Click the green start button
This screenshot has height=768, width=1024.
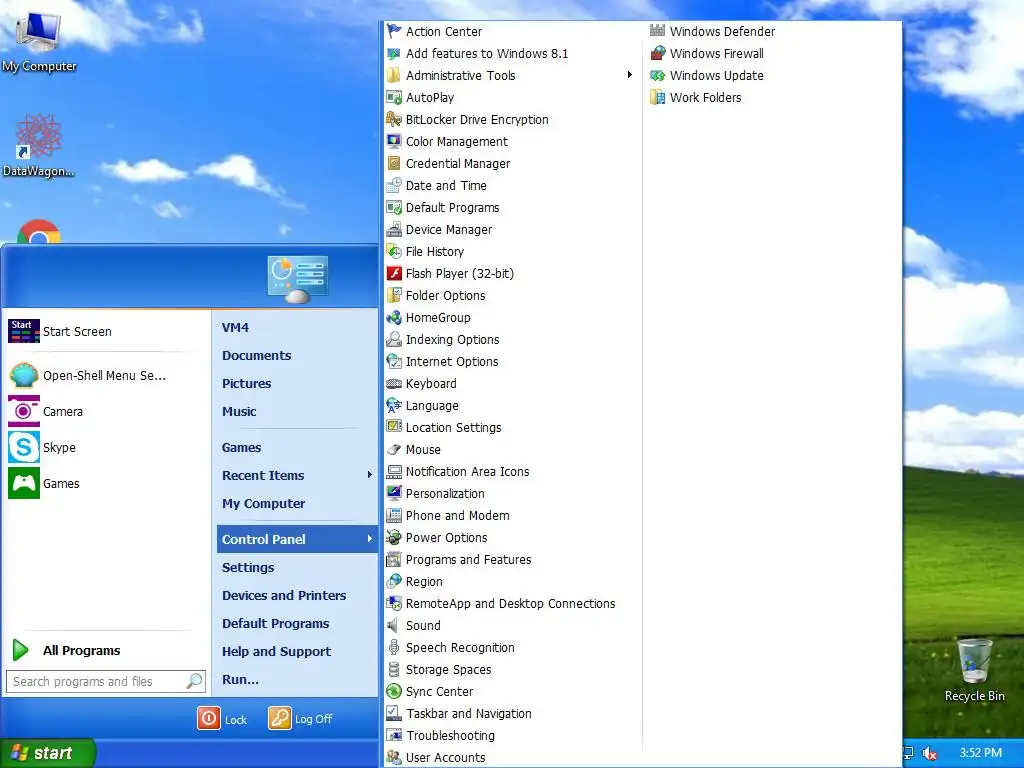tap(47, 753)
